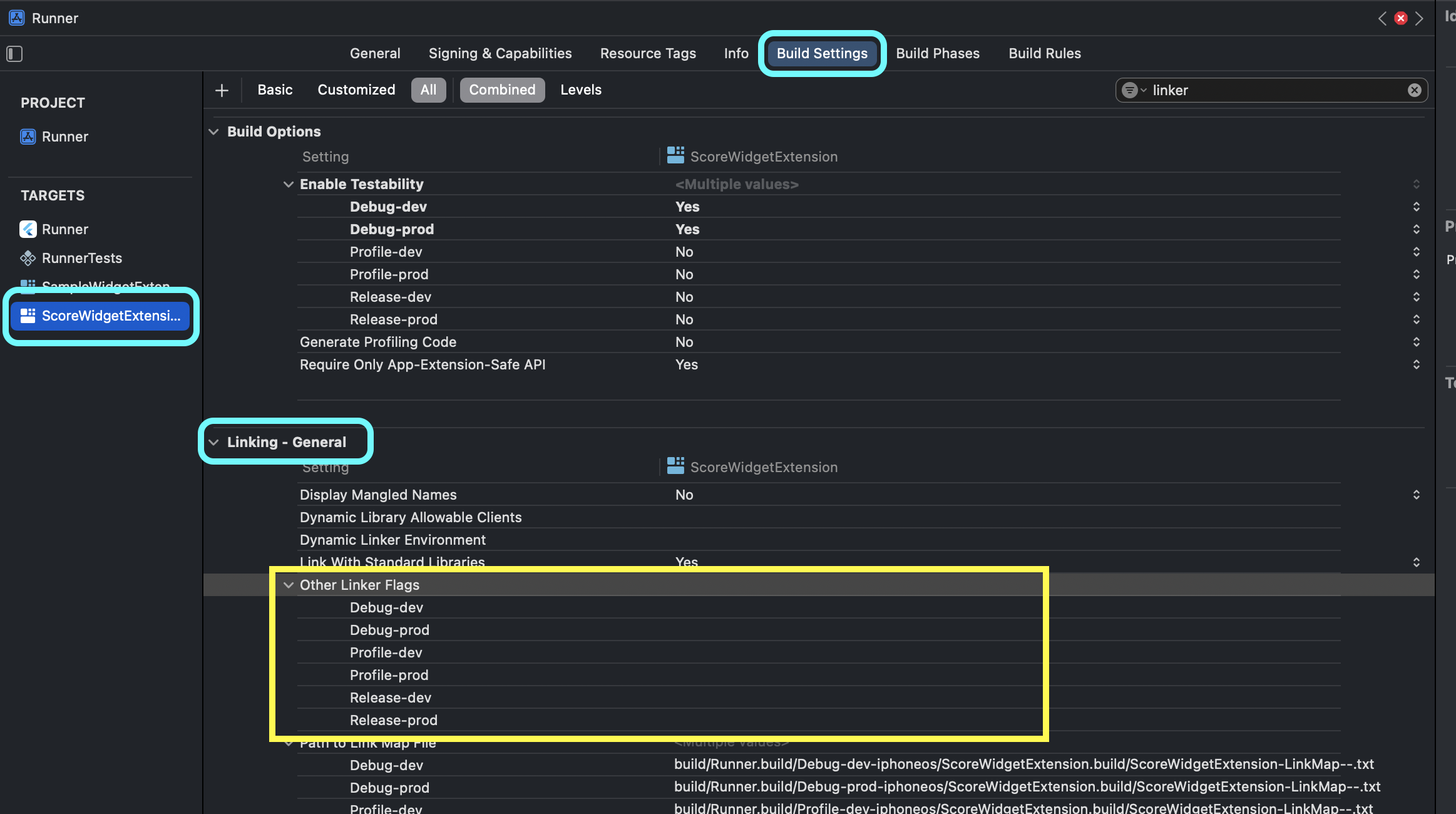The image size is (1456, 814).
Task: Open the Info tab
Action: click(736, 53)
